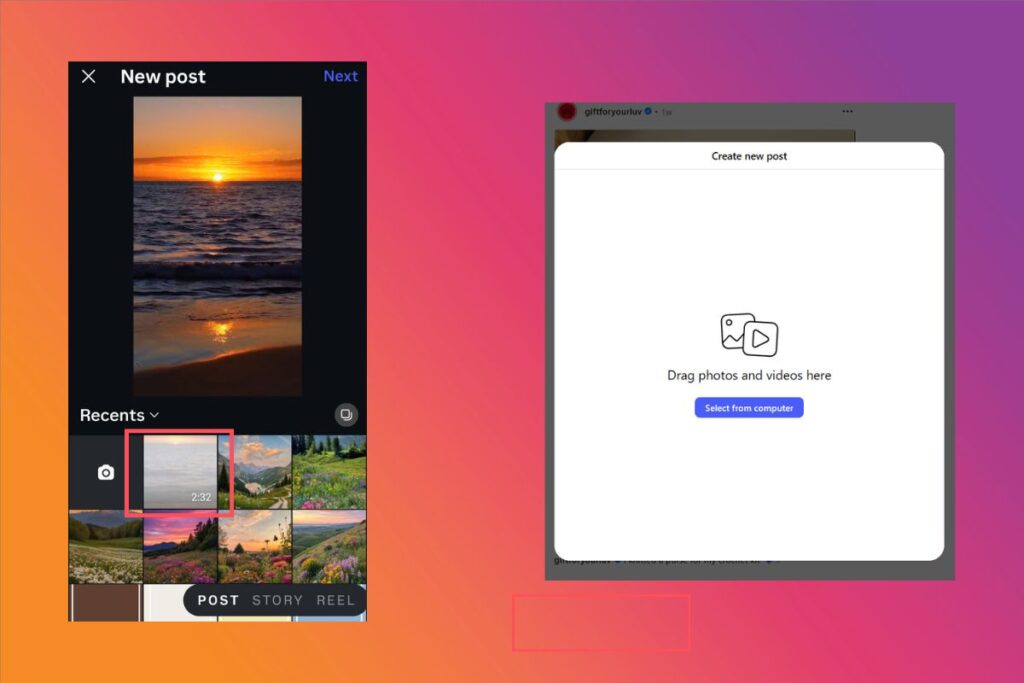The height and width of the screenshot is (683, 1024).
Task: Switch to the REEL tab
Action: [x=335, y=600]
